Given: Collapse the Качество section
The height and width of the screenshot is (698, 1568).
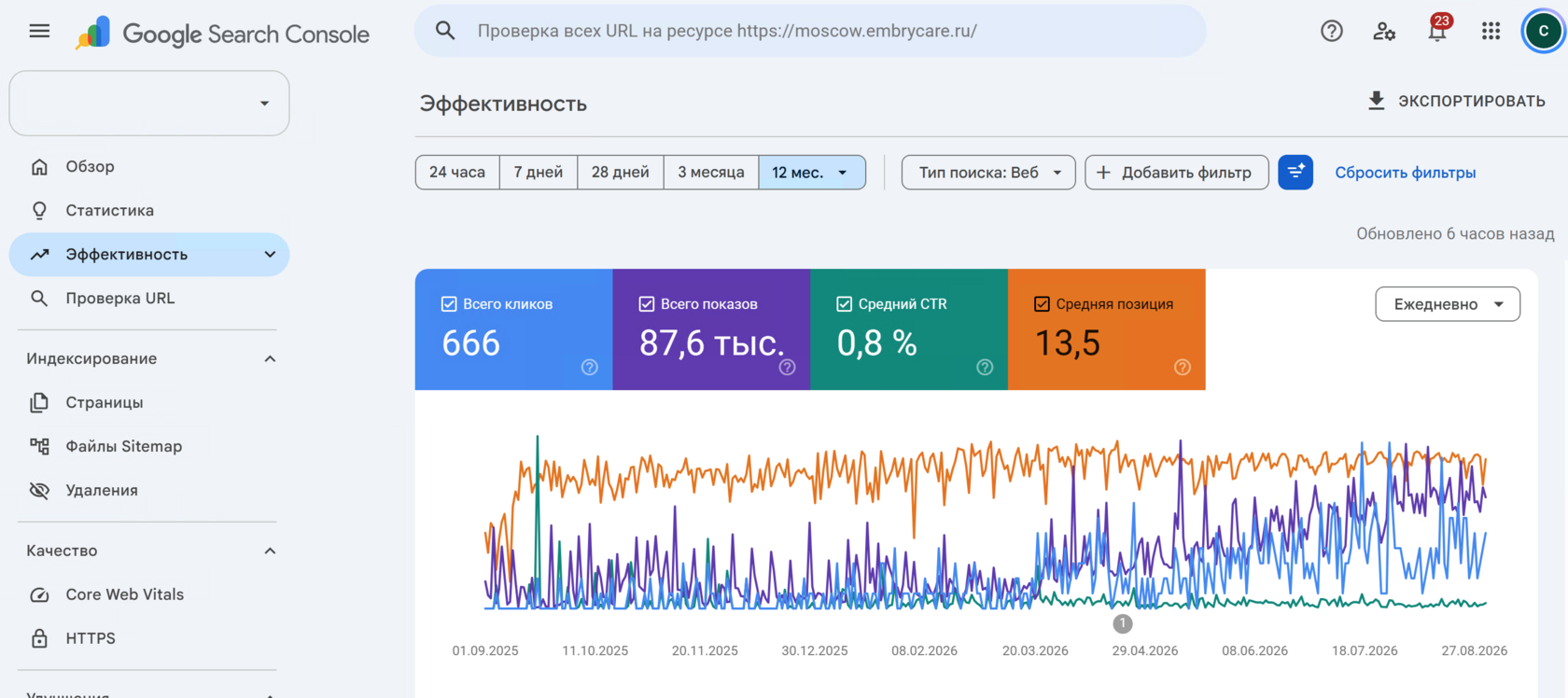Looking at the screenshot, I should pos(270,551).
